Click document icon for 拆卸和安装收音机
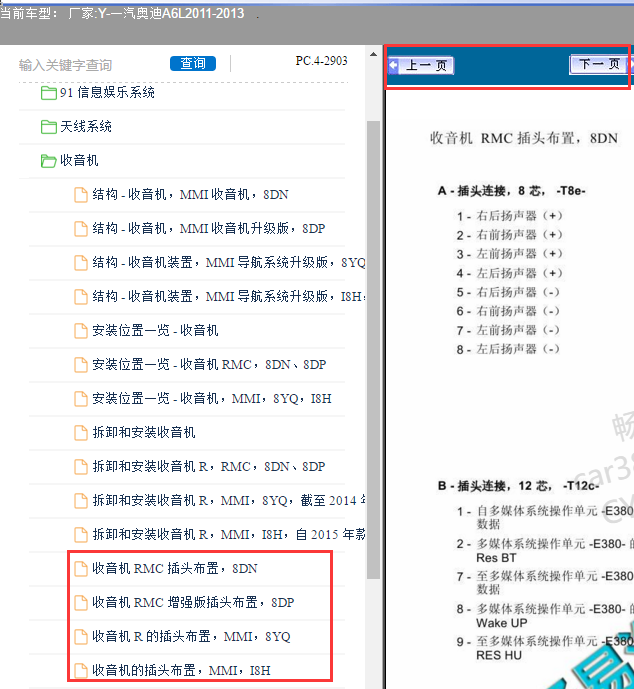Image resolution: width=634 pixels, height=689 pixels. (80, 433)
